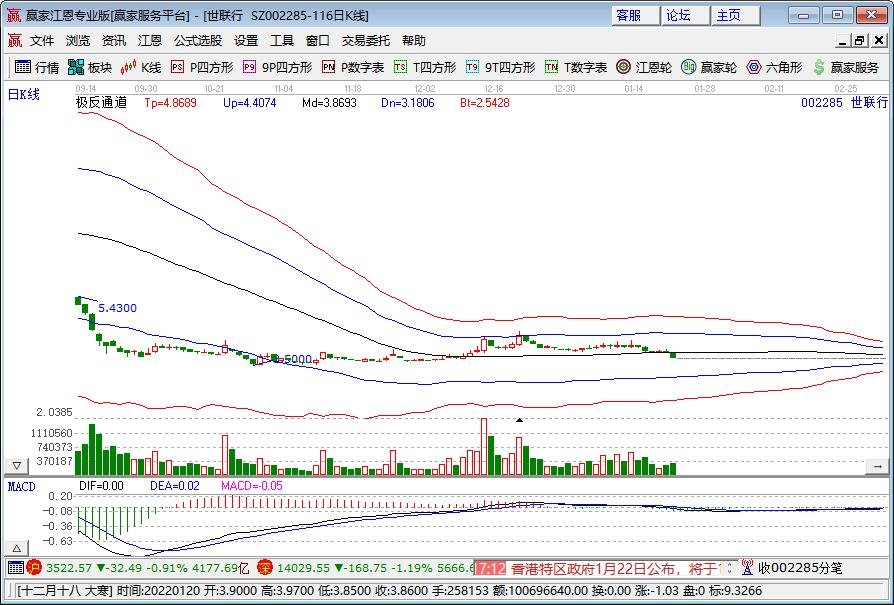Open the 文件 menu

point(42,40)
